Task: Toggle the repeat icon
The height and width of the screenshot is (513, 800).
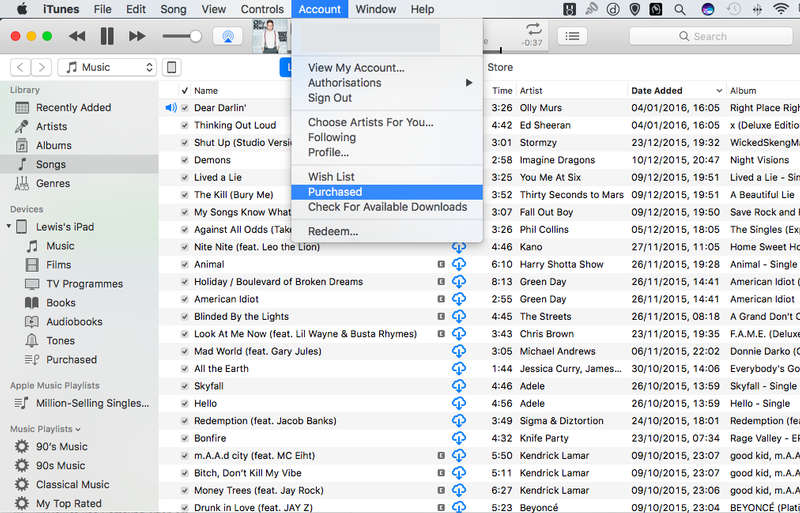Action: pos(534,29)
